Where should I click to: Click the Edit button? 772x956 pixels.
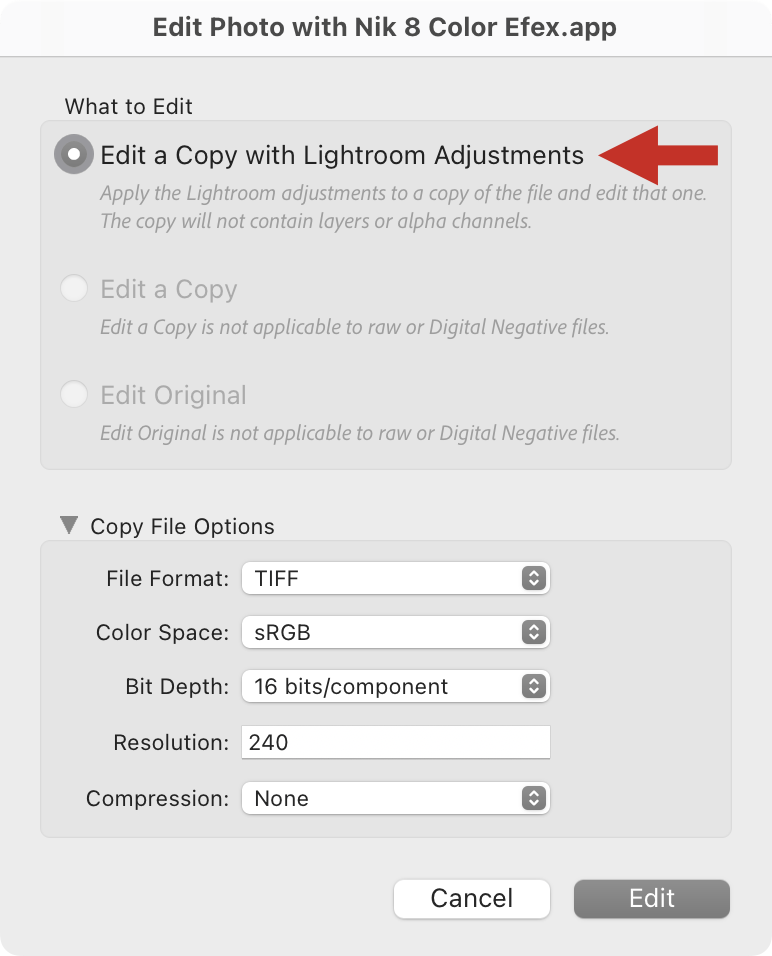click(652, 899)
